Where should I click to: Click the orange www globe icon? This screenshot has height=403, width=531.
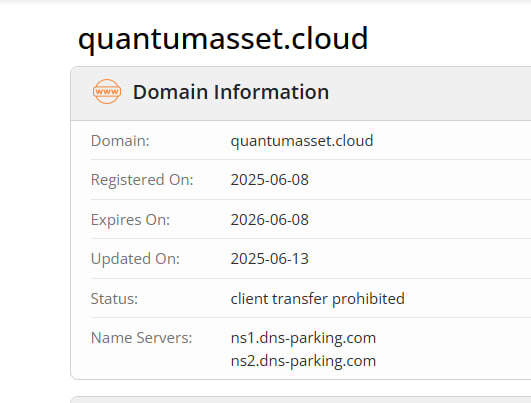(107, 91)
